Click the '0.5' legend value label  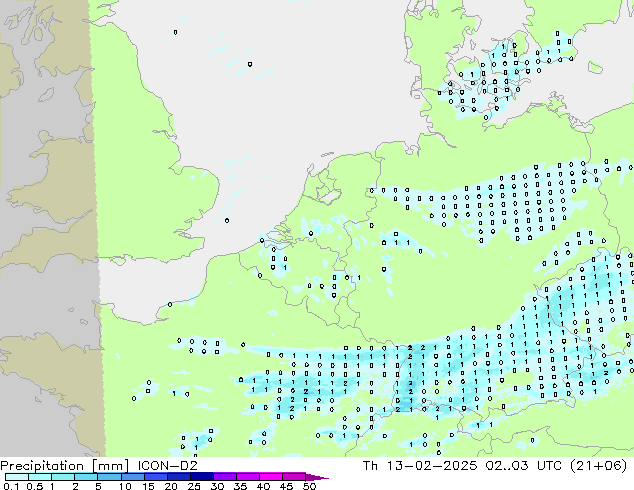coord(35,486)
